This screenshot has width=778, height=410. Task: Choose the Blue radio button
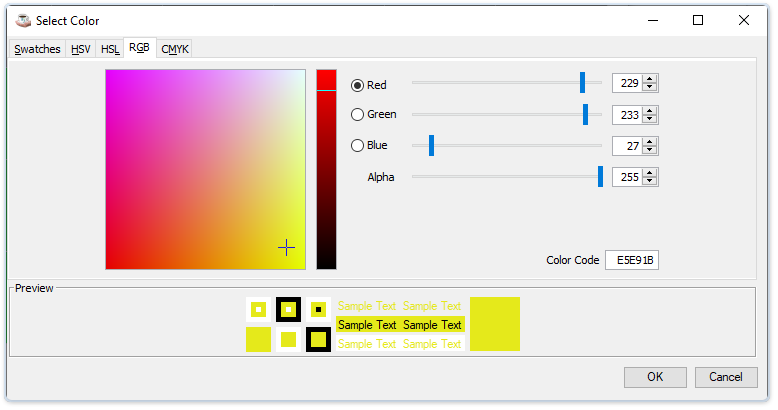pos(358,146)
